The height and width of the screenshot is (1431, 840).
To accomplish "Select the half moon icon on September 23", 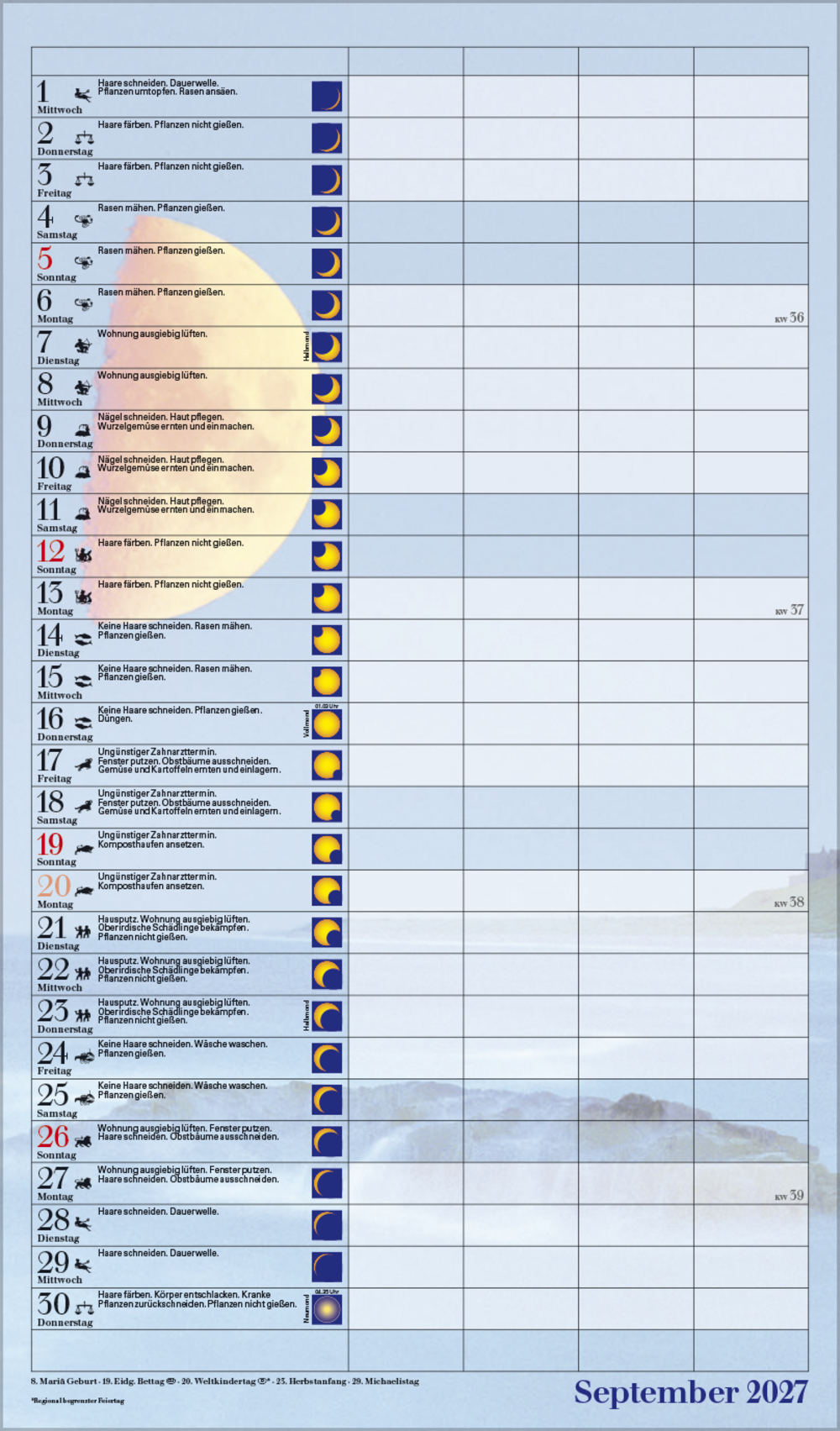I will pyautogui.click(x=327, y=1017).
